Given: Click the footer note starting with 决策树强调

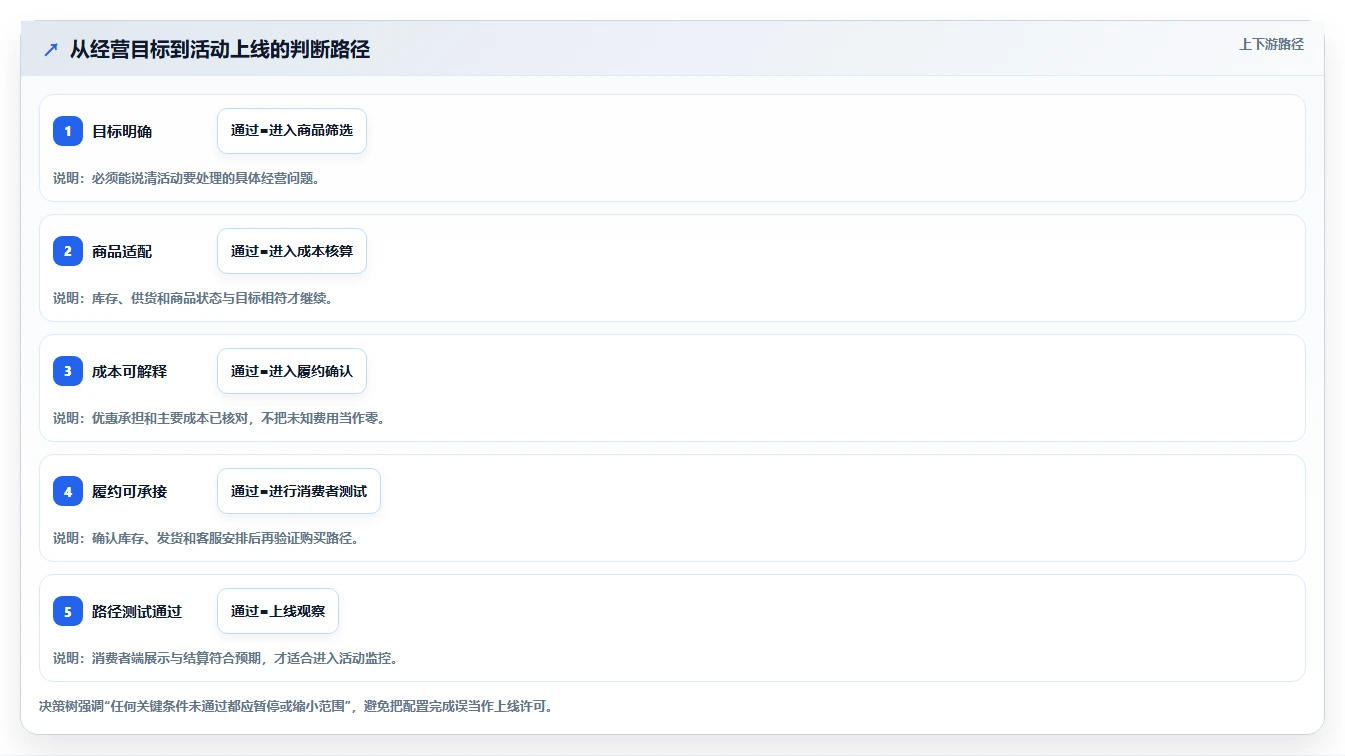Looking at the screenshot, I should click(x=296, y=706).
